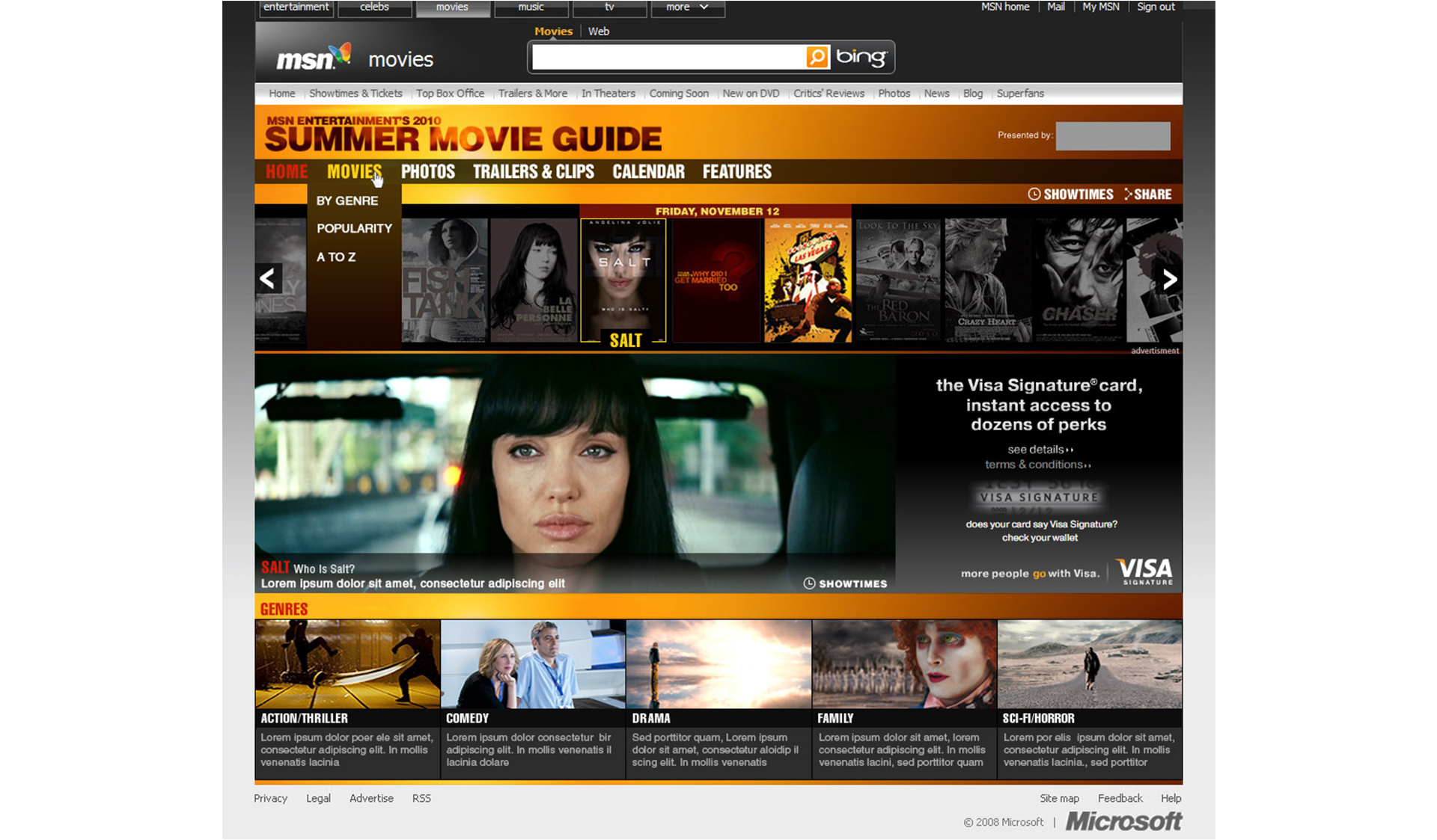Click the Bing logo beside search
Viewport: 1437px width, 840px height.
(861, 57)
